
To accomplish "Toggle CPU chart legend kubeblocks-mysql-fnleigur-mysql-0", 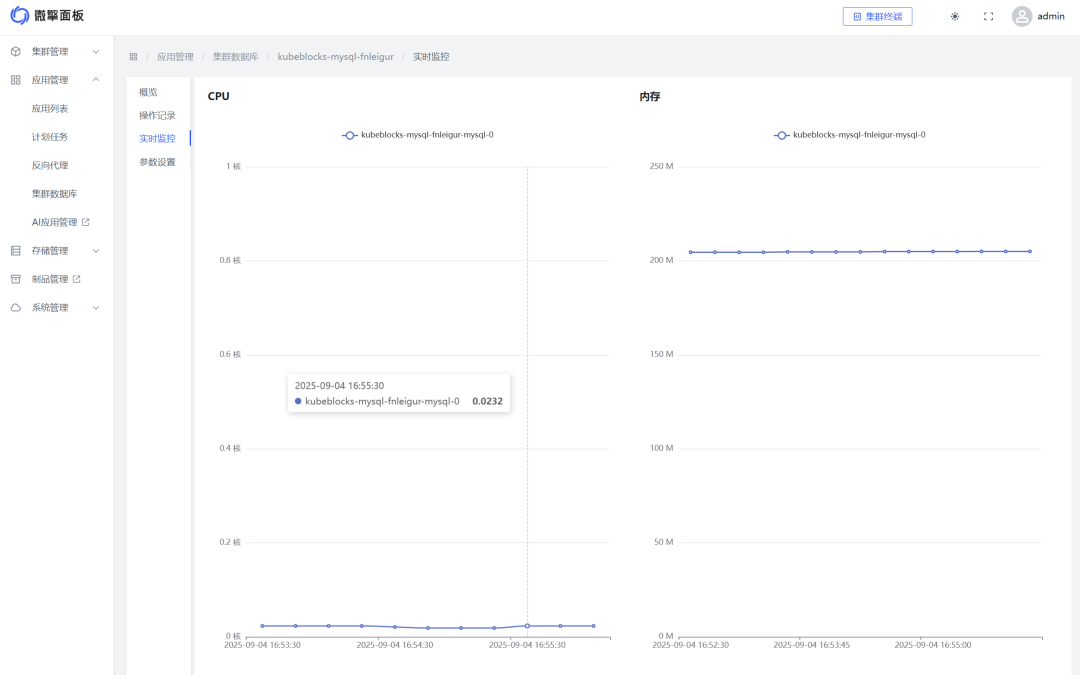I will tap(418, 135).
